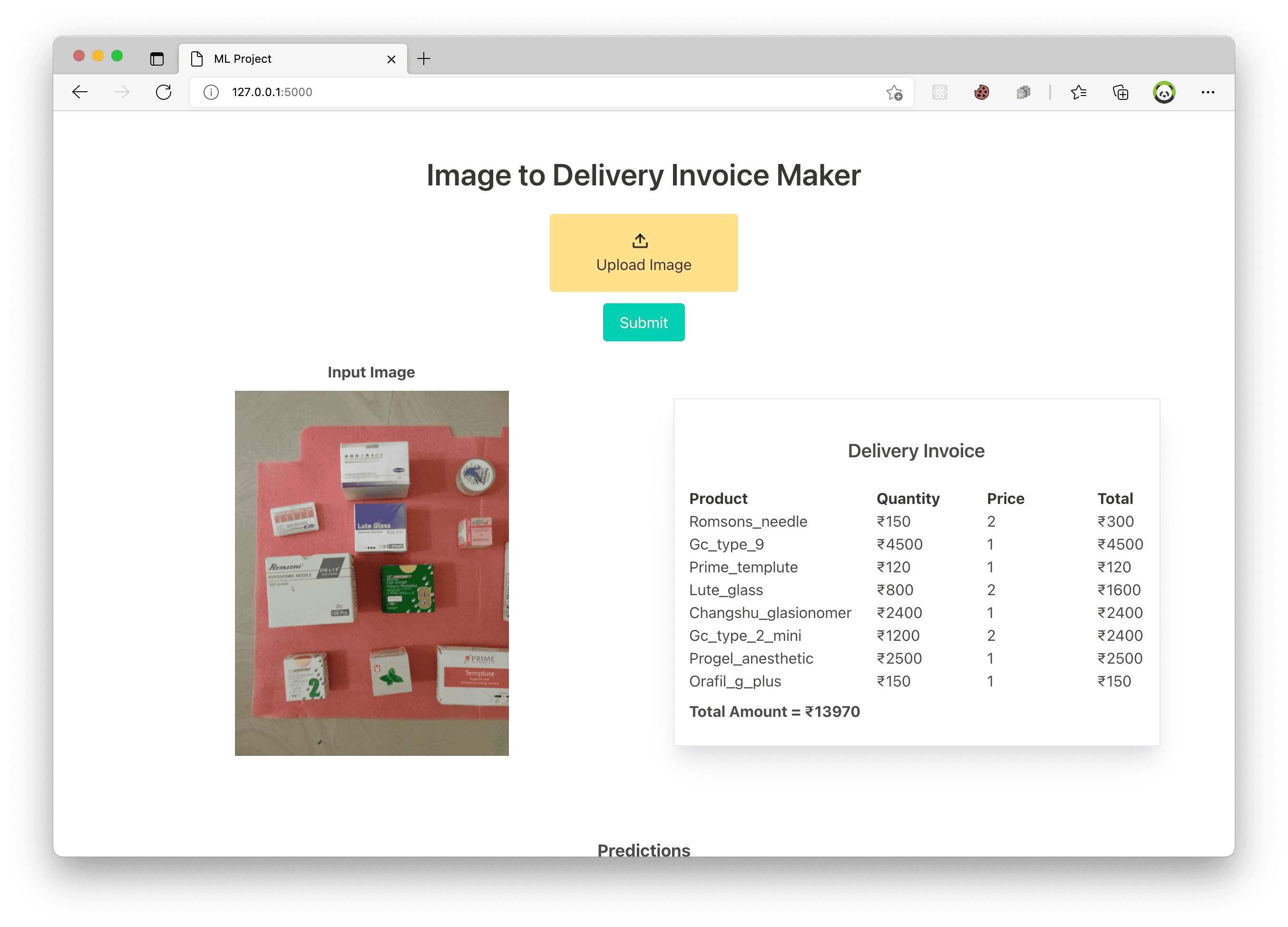The height and width of the screenshot is (927, 1288).
Task: Open a new tab with plus
Action: click(x=424, y=58)
